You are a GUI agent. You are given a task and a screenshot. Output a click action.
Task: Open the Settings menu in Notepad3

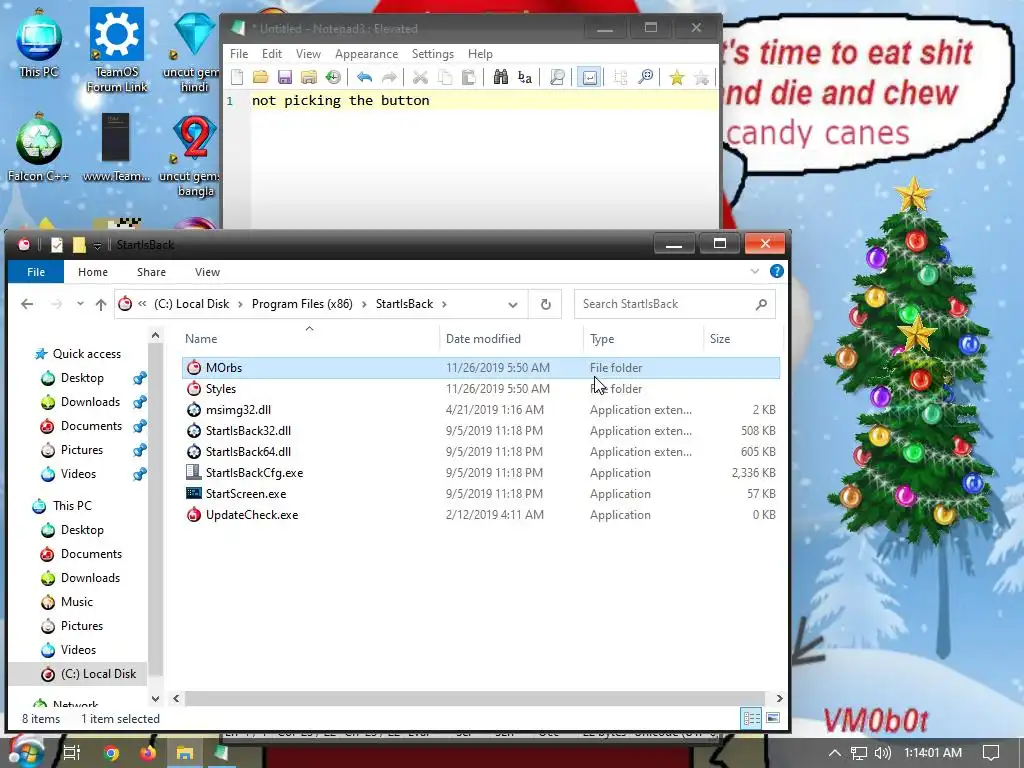tap(432, 54)
